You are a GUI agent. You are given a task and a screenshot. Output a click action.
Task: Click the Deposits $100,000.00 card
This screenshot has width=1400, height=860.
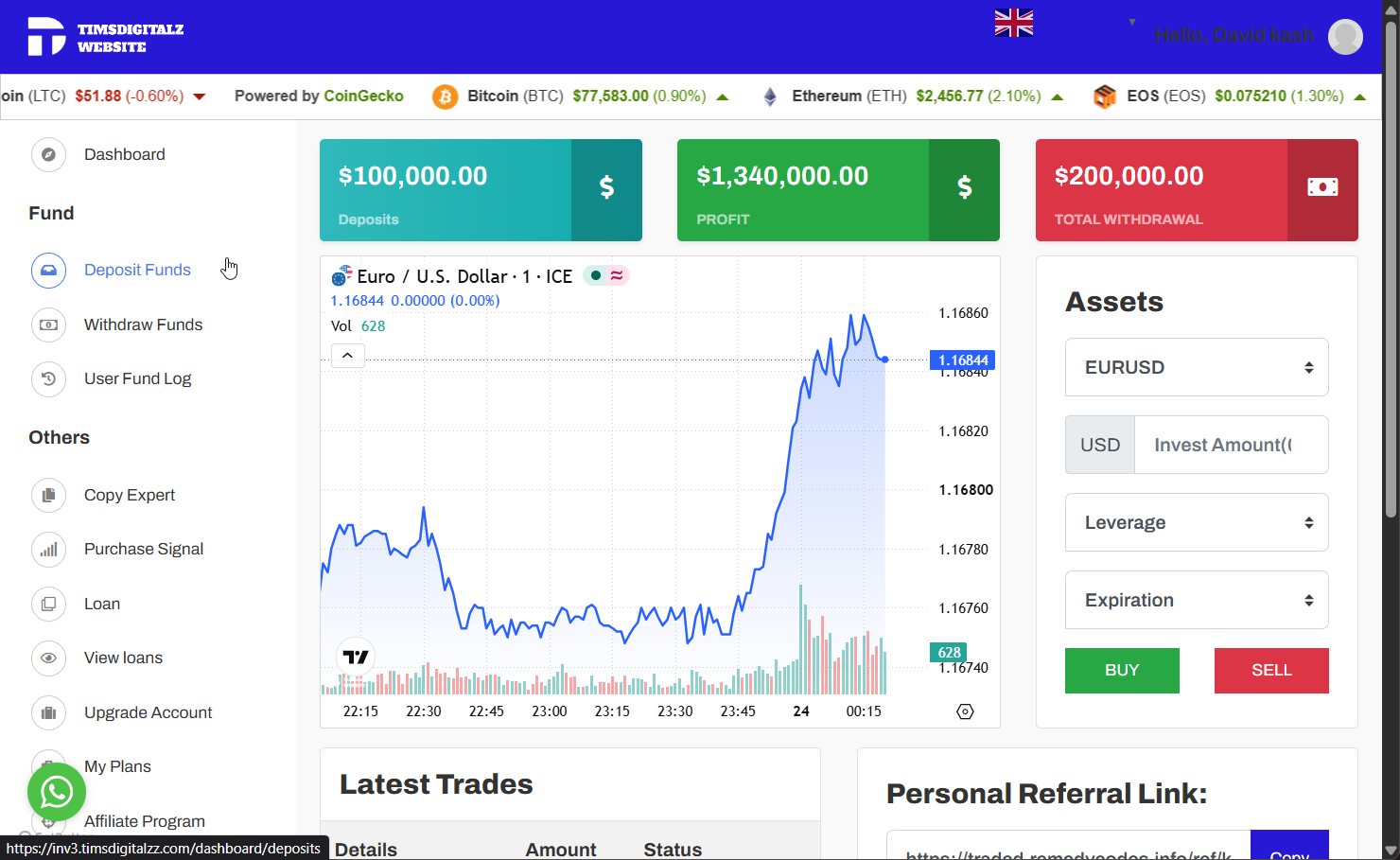[x=481, y=190]
